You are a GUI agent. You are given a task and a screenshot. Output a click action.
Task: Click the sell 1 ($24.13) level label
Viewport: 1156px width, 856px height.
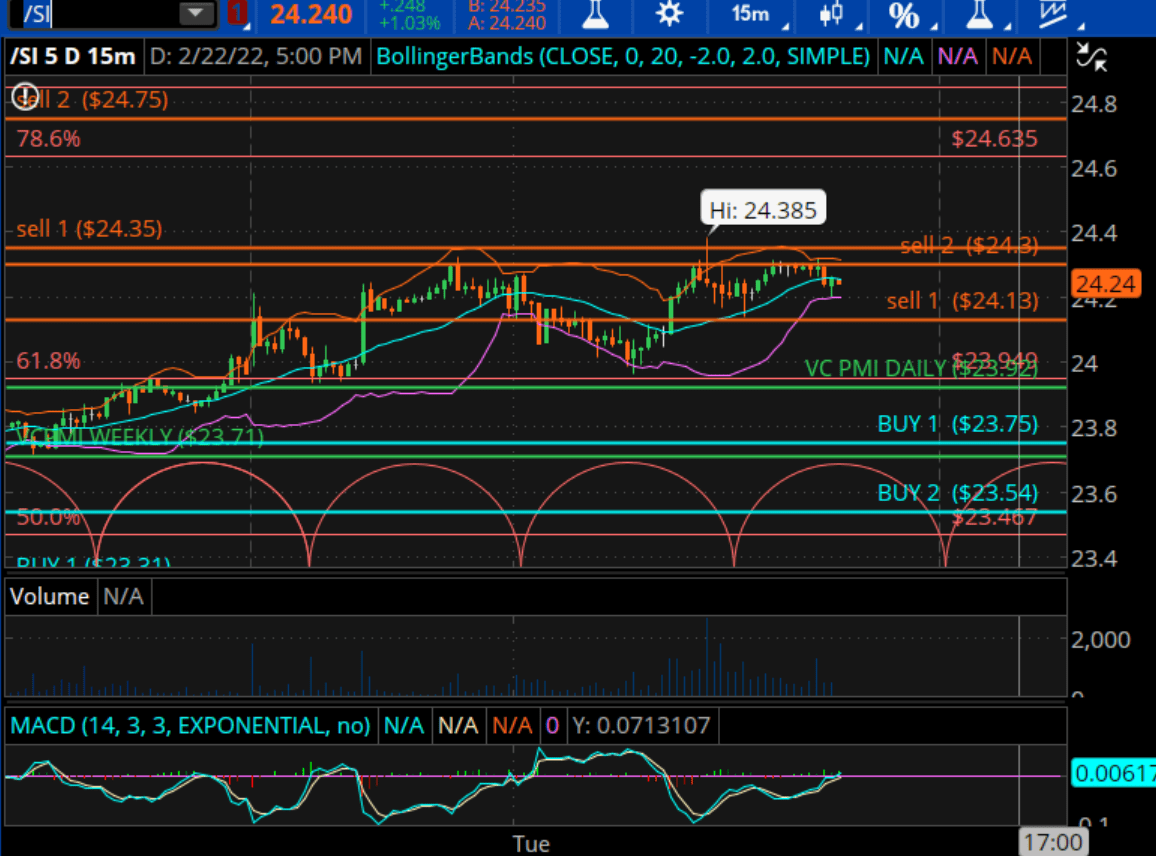962,301
